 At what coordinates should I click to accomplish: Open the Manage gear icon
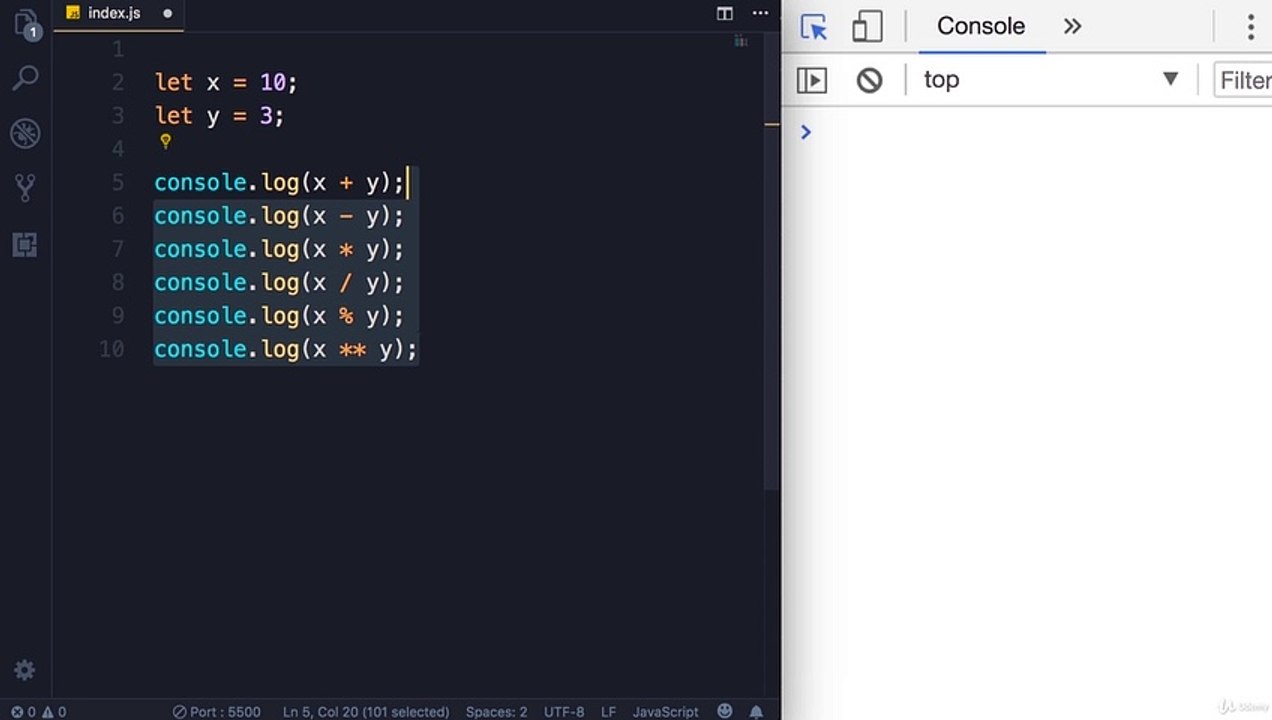pyautogui.click(x=25, y=670)
